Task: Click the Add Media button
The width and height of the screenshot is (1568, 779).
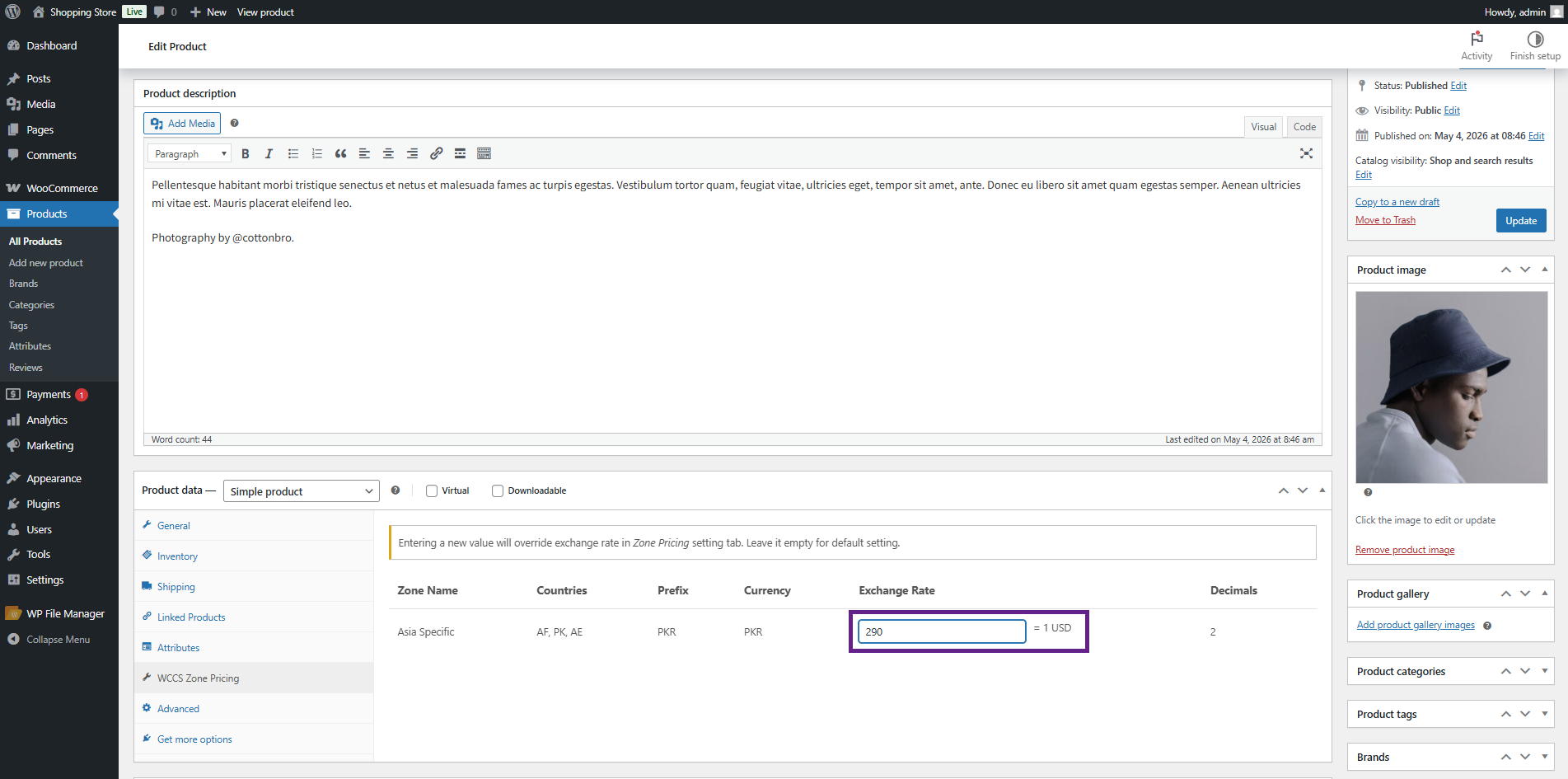Action: tap(182, 123)
